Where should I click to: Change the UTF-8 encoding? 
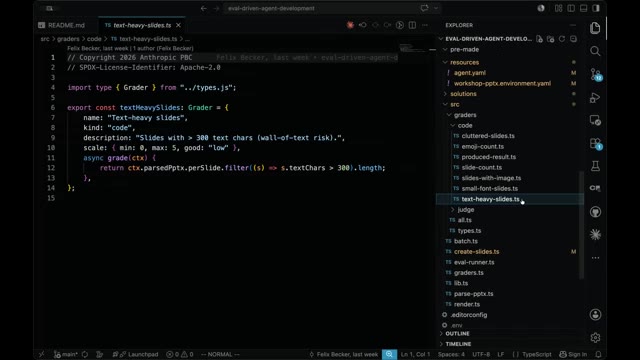(481, 354)
